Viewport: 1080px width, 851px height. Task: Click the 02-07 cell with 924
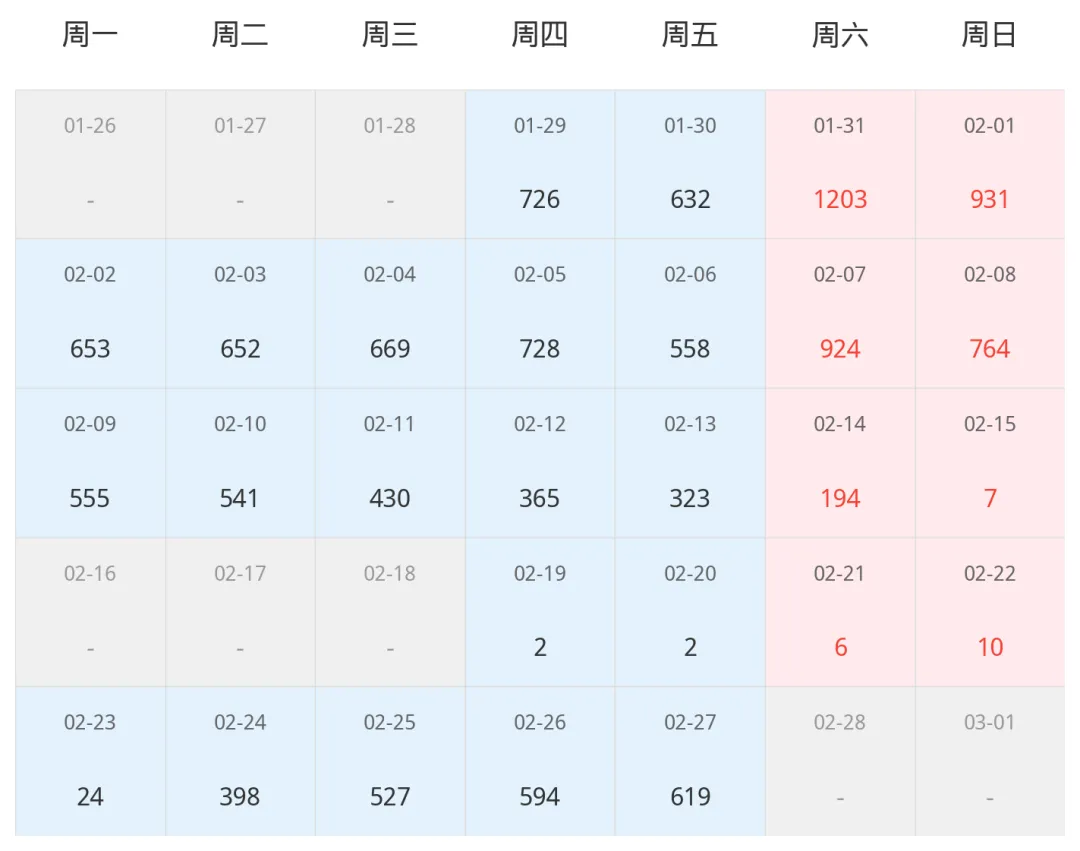pos(840,314)
